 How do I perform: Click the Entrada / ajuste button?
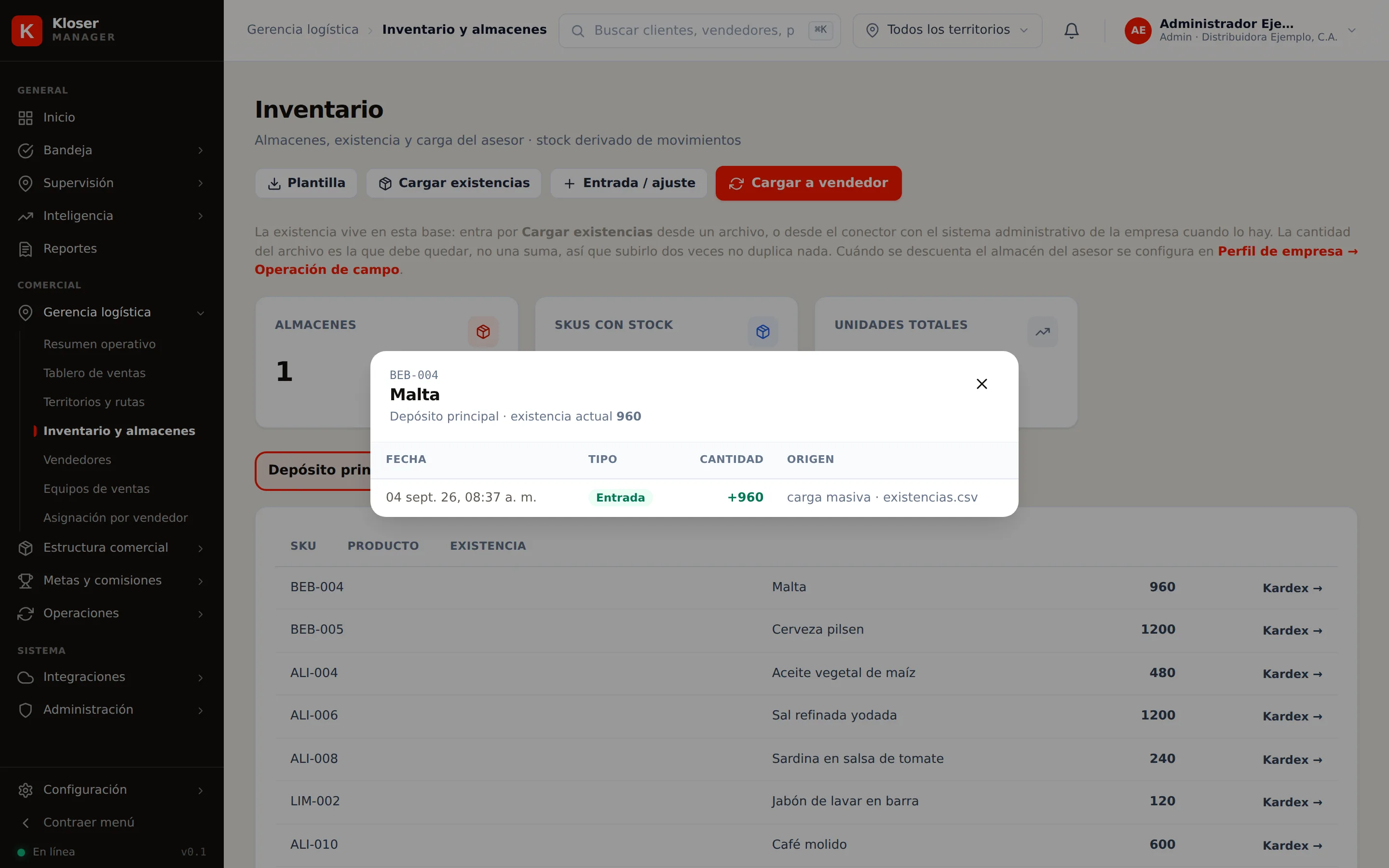(x=628, y=183)
